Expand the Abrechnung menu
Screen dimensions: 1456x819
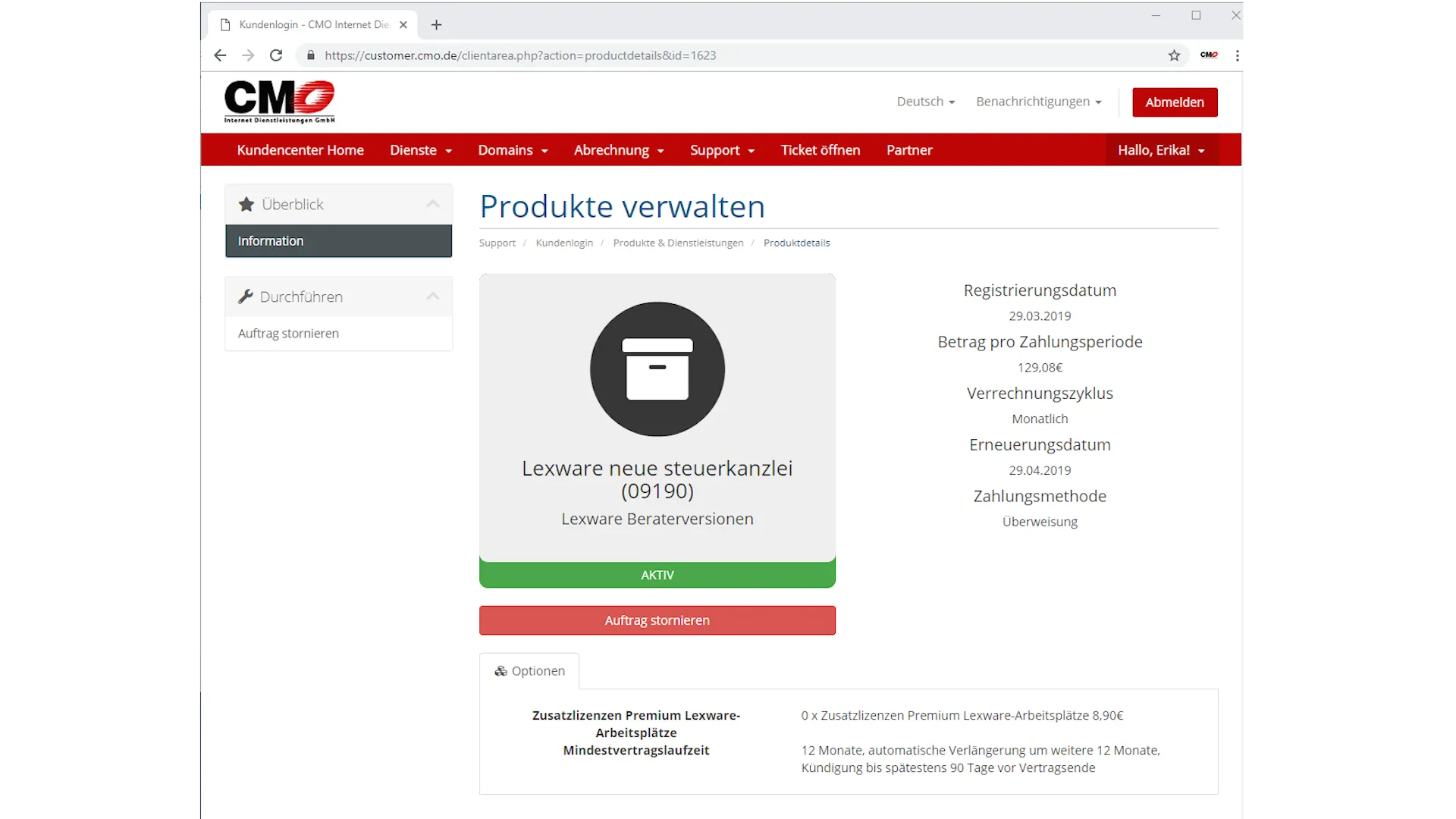point(619,150)
